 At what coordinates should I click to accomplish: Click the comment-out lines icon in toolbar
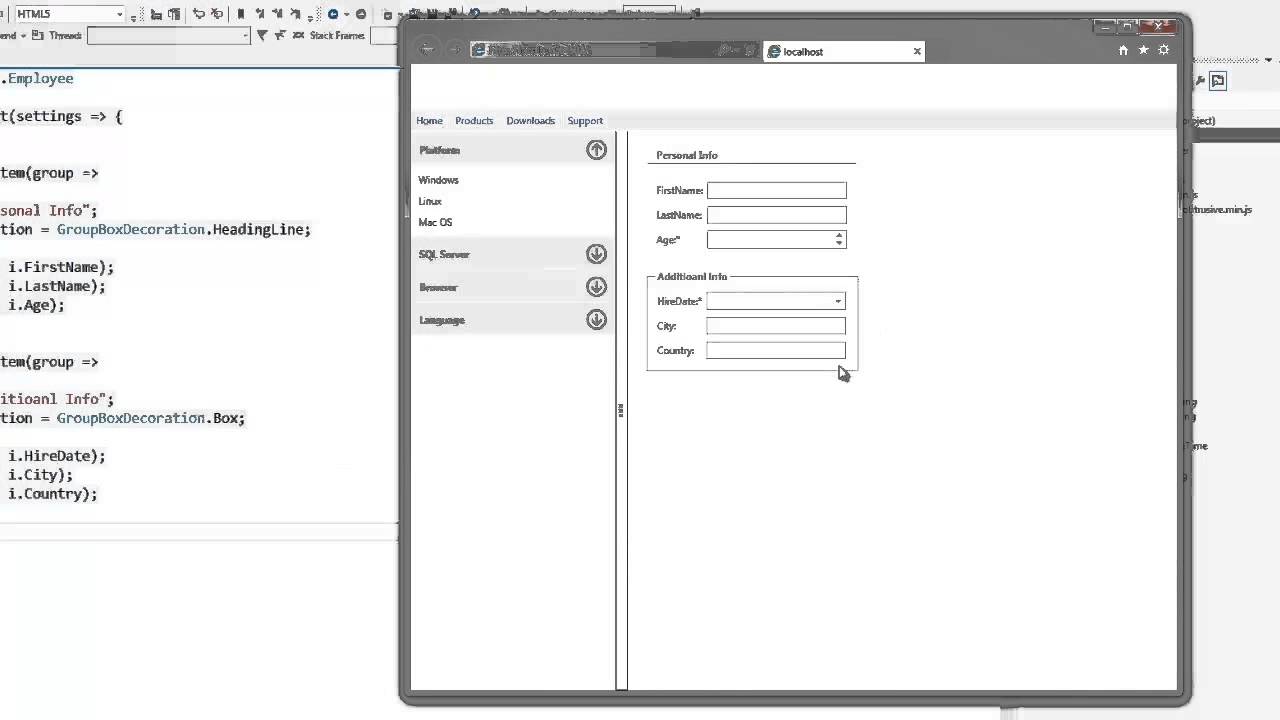point(199,14)
